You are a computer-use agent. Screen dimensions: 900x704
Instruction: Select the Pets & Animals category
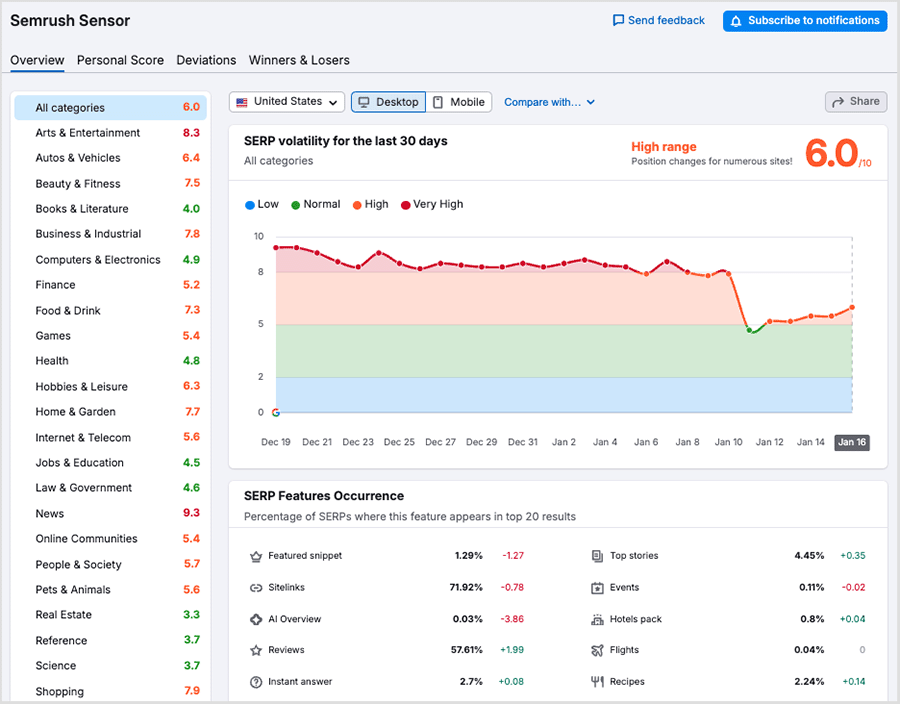tap(110, 590)
